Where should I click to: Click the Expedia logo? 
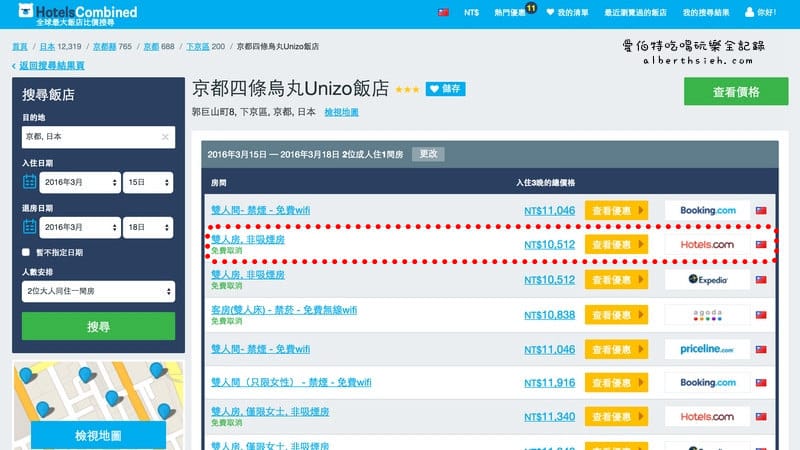(707, 280)
